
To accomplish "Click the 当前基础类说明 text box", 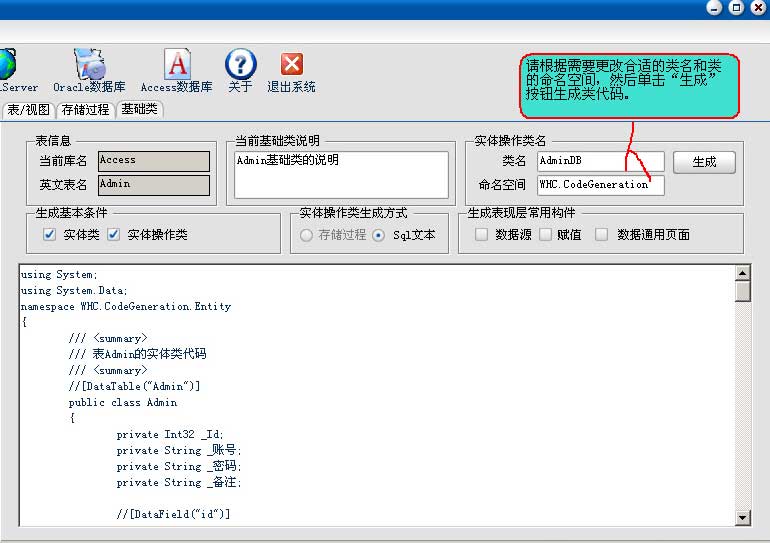I will 341,174.
